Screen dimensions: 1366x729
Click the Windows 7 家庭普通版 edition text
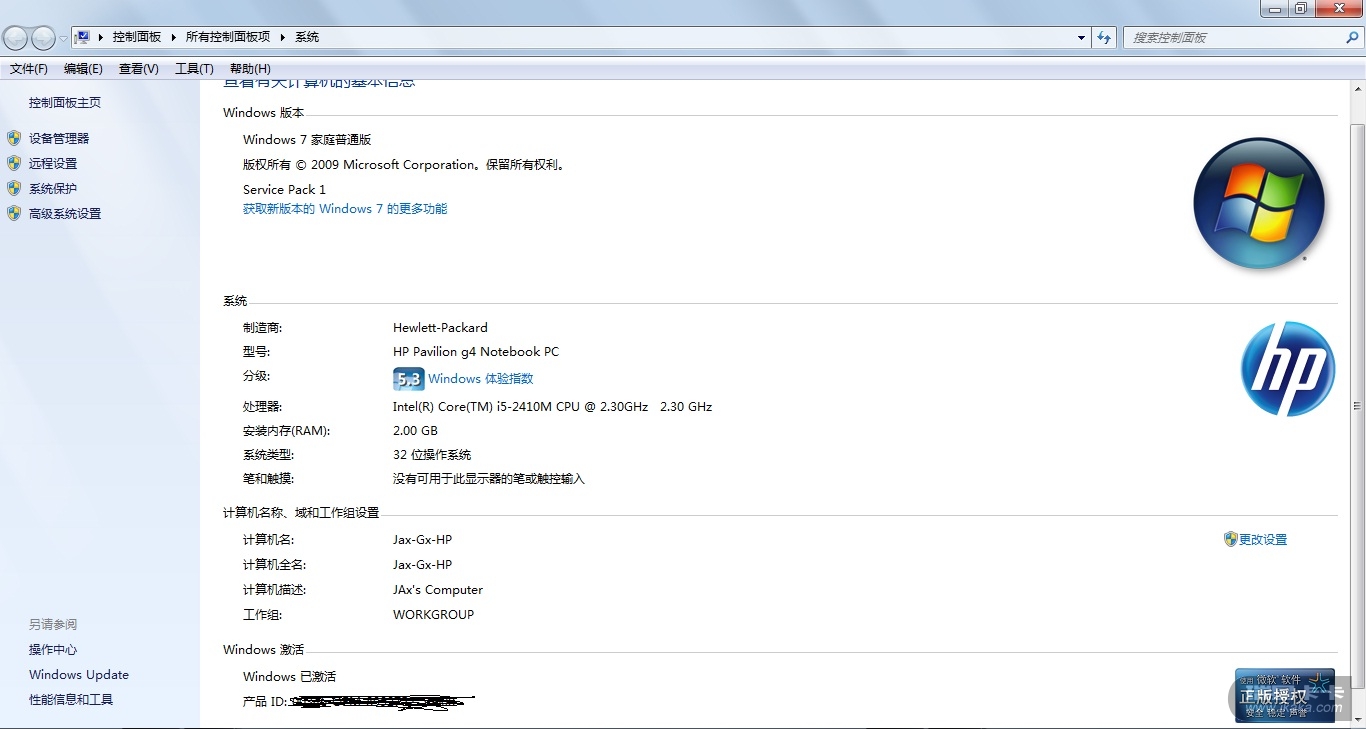pyautogui.click(x=307, y=140)
